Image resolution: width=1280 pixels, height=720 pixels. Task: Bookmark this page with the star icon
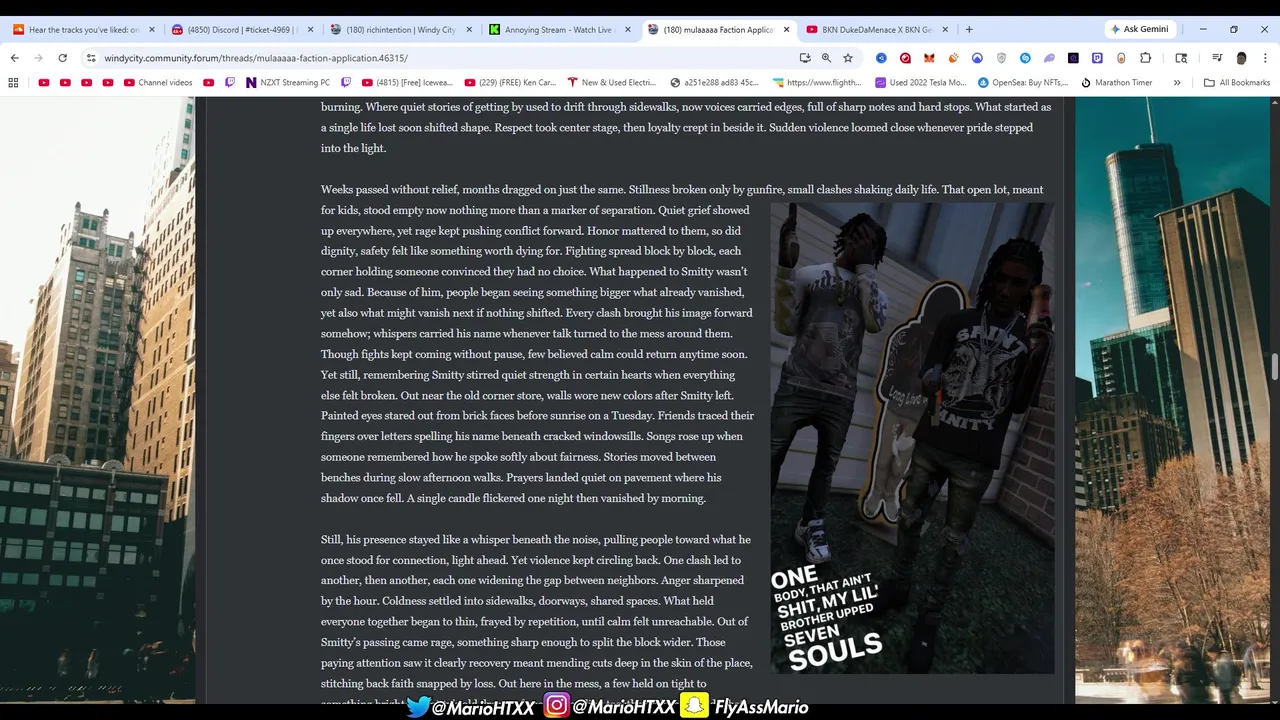coord(848,58)
